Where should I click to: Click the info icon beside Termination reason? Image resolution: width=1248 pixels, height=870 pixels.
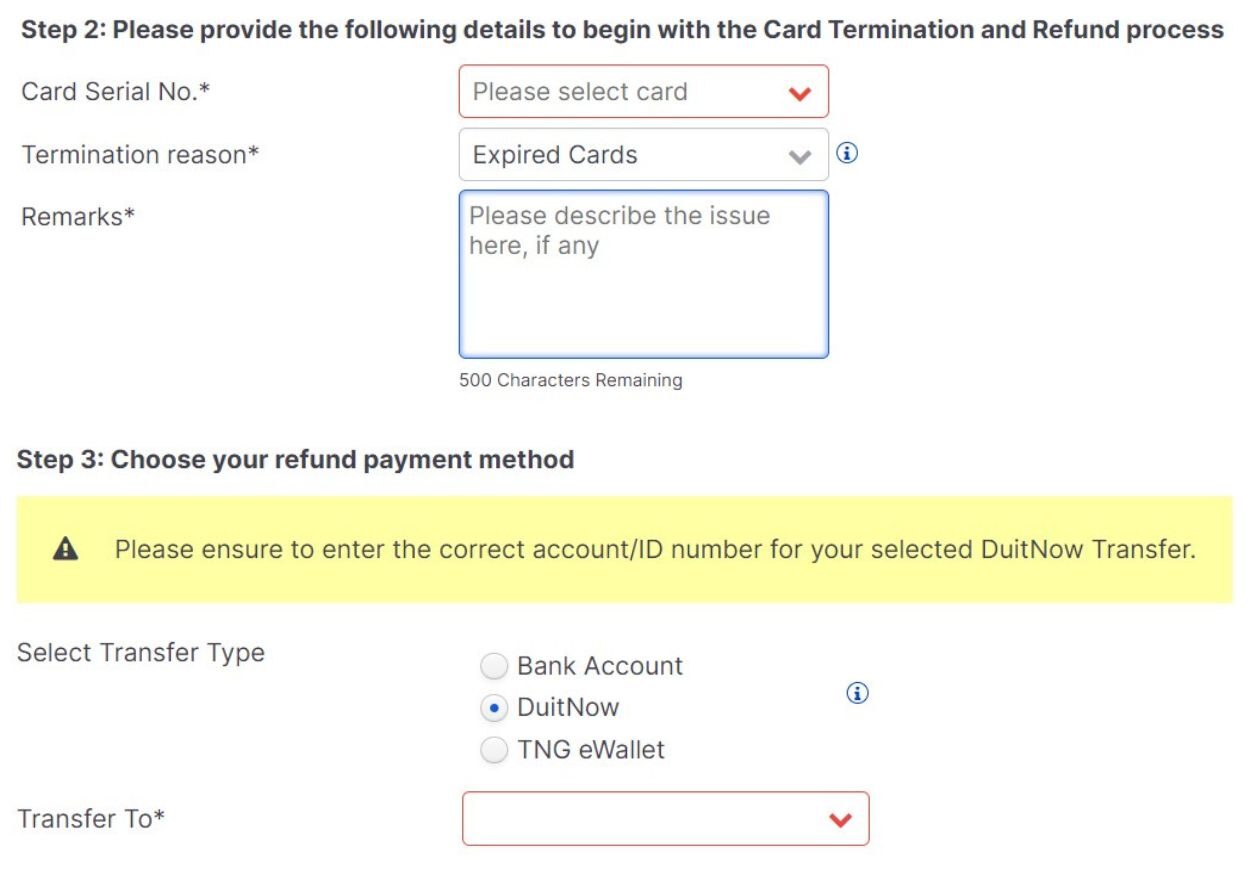[847, 154]
